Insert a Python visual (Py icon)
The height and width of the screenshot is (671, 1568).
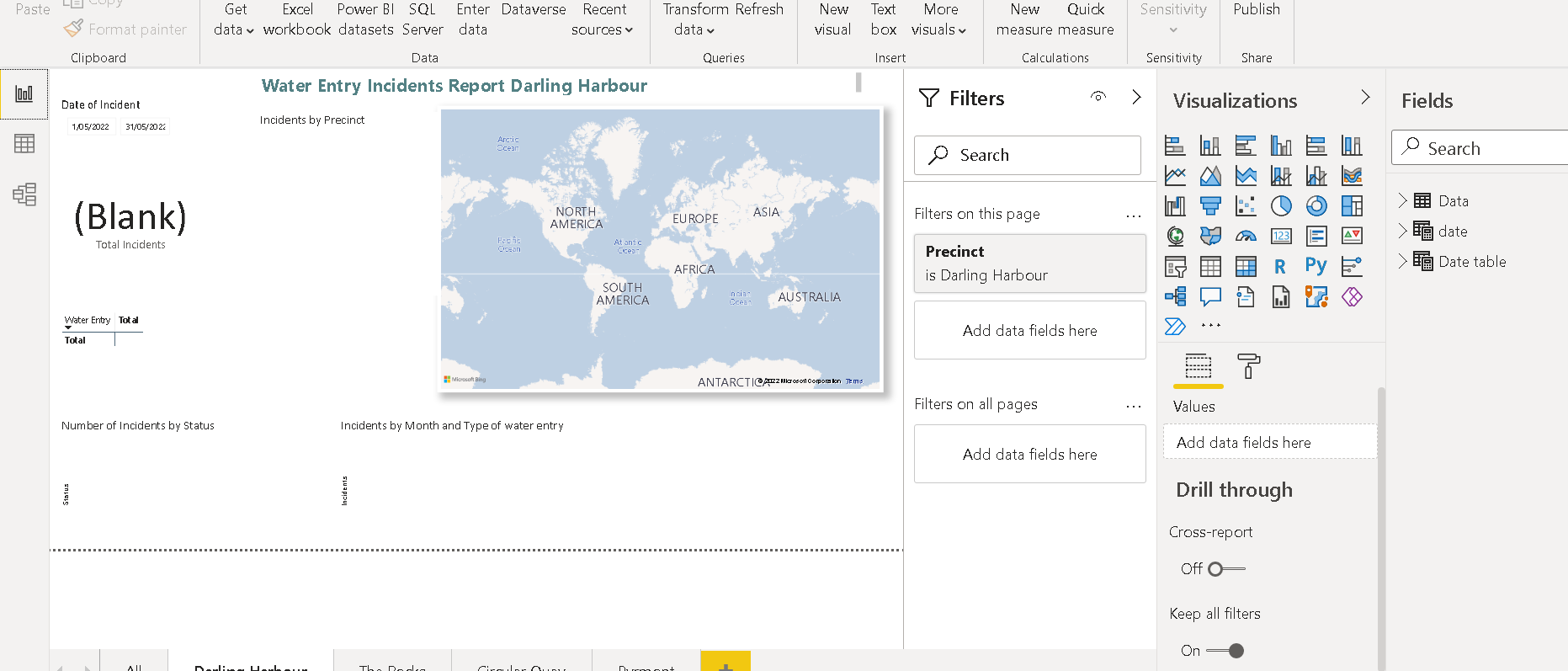click(1316, 267)
